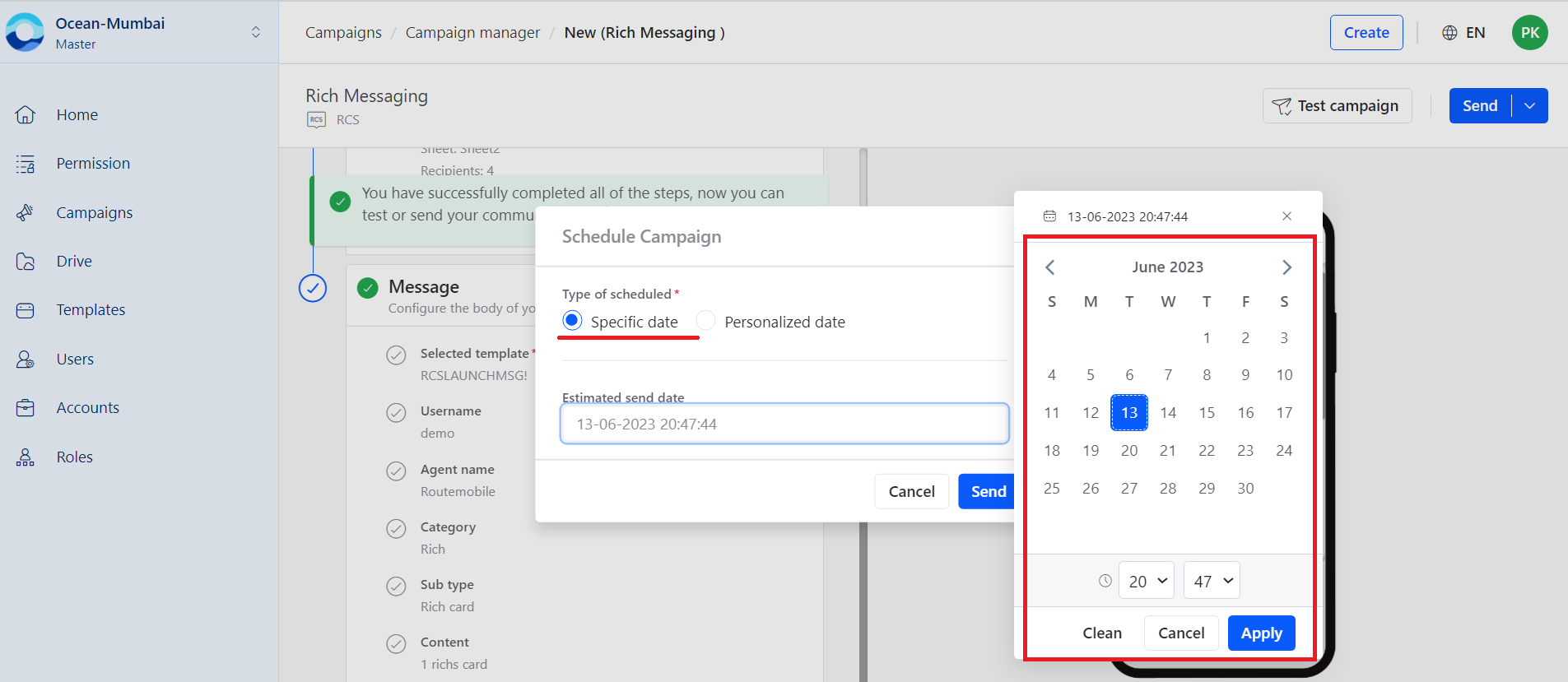Click check icon beside Username
1568x682 pixels.
[x=396, y=412]
